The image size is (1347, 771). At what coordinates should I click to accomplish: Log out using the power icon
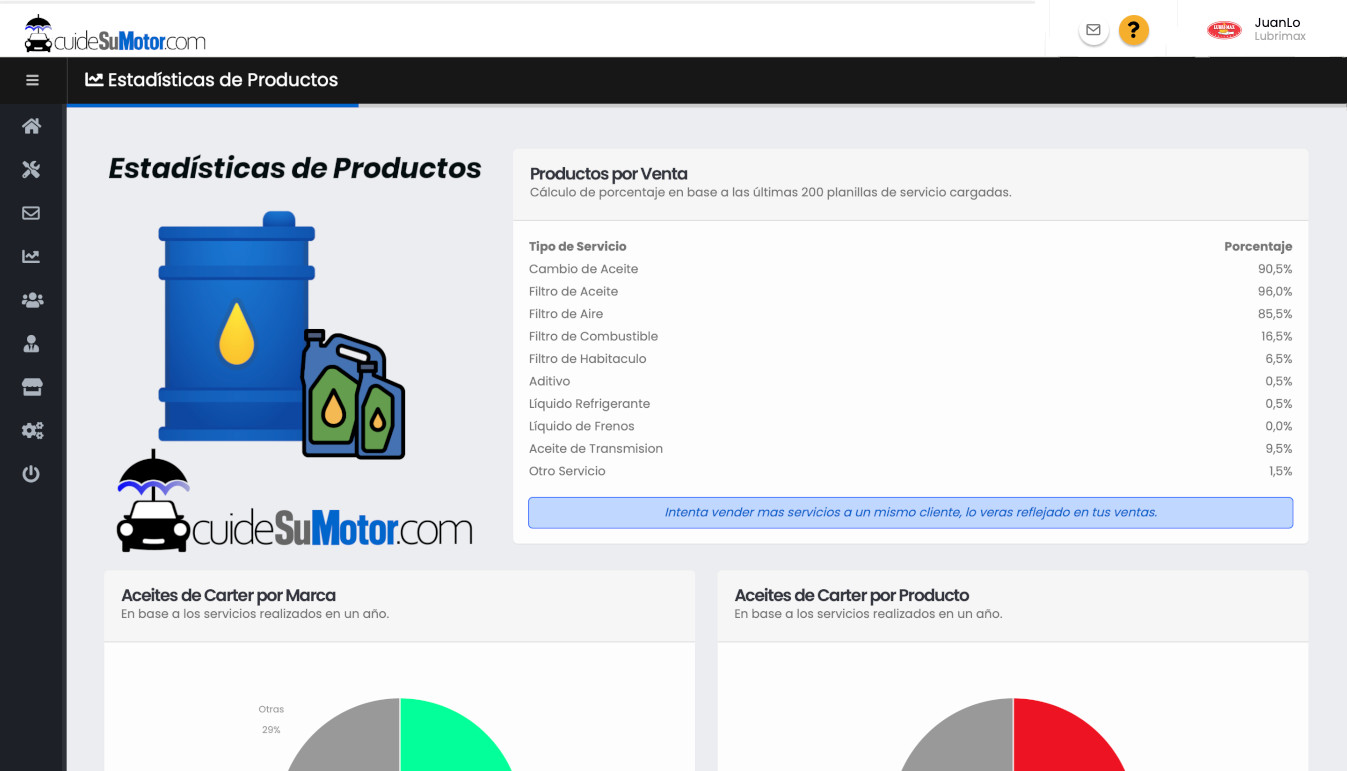click(32, 474)
